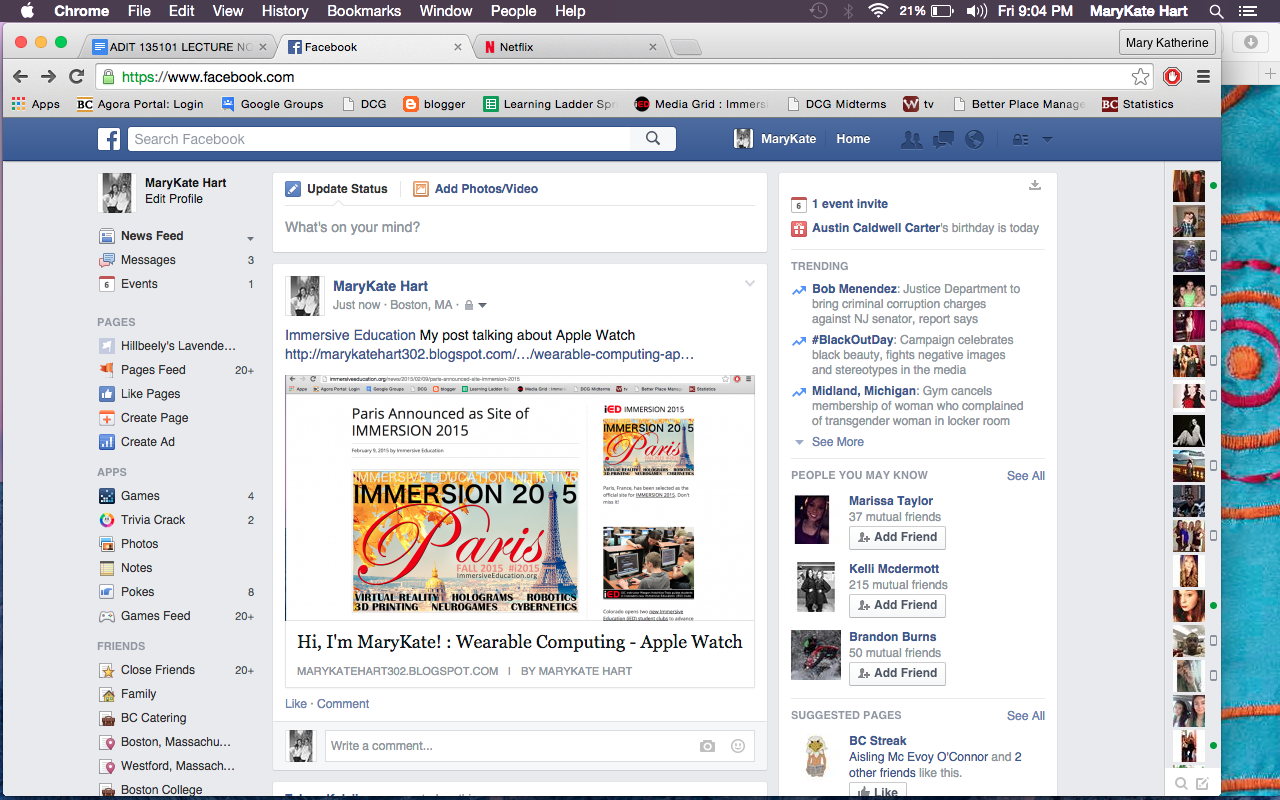Click Edit Profile under MaryKate Hart
Image resolution: width=1280 pixels, height=800 pixels.
tap(174, 199)
